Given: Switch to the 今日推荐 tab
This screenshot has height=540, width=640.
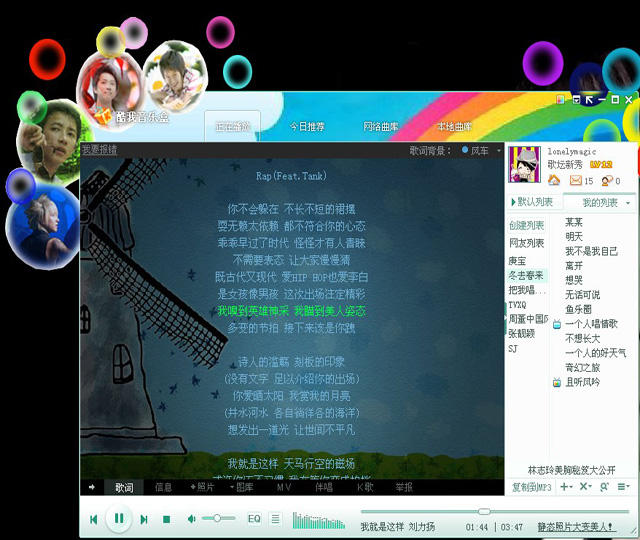Looking at the screenshot, I should pyautogui.click(x=307, y=127).
